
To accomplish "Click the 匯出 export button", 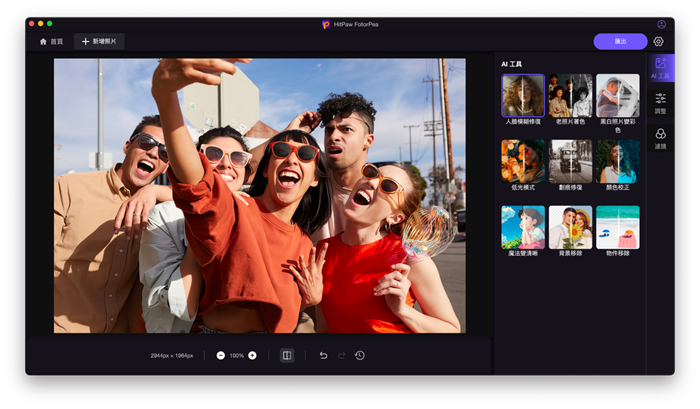I will coord(620,41).
